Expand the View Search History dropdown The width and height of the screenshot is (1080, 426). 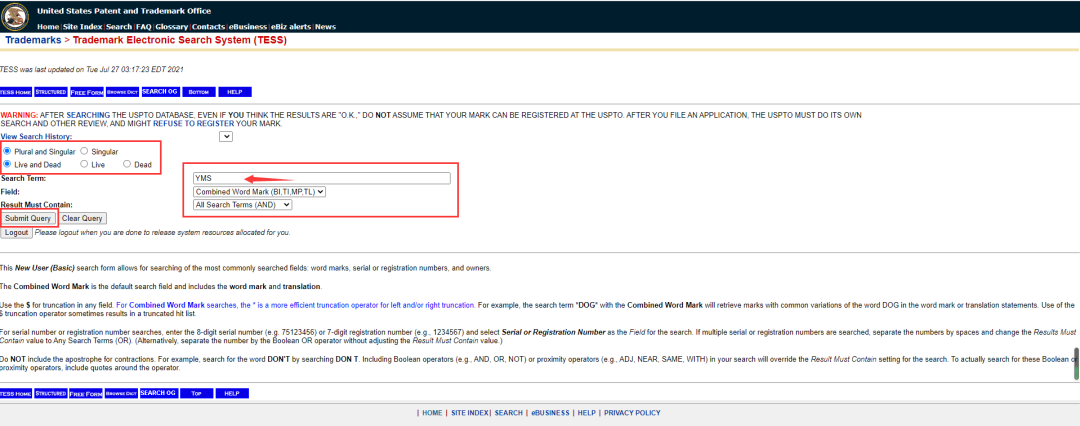click(225, 137)
